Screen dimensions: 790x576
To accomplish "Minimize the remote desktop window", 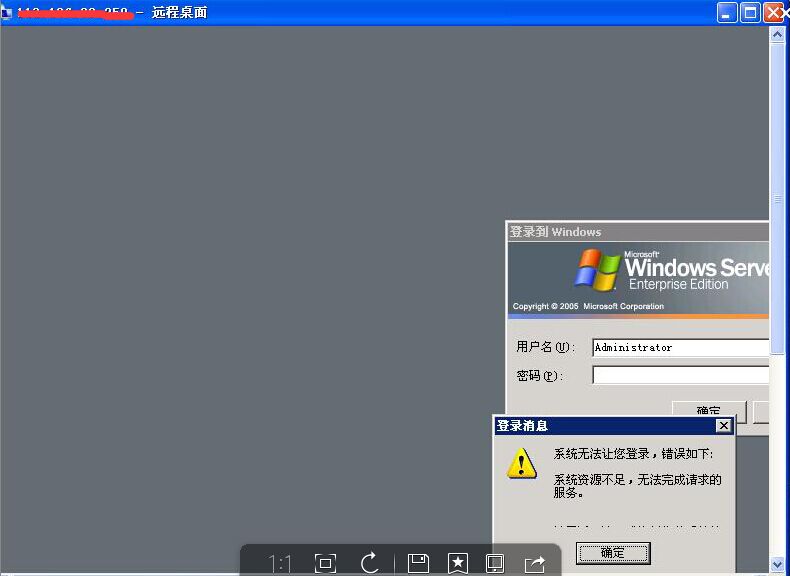I will pyautogui.click(x=727, y=13).
